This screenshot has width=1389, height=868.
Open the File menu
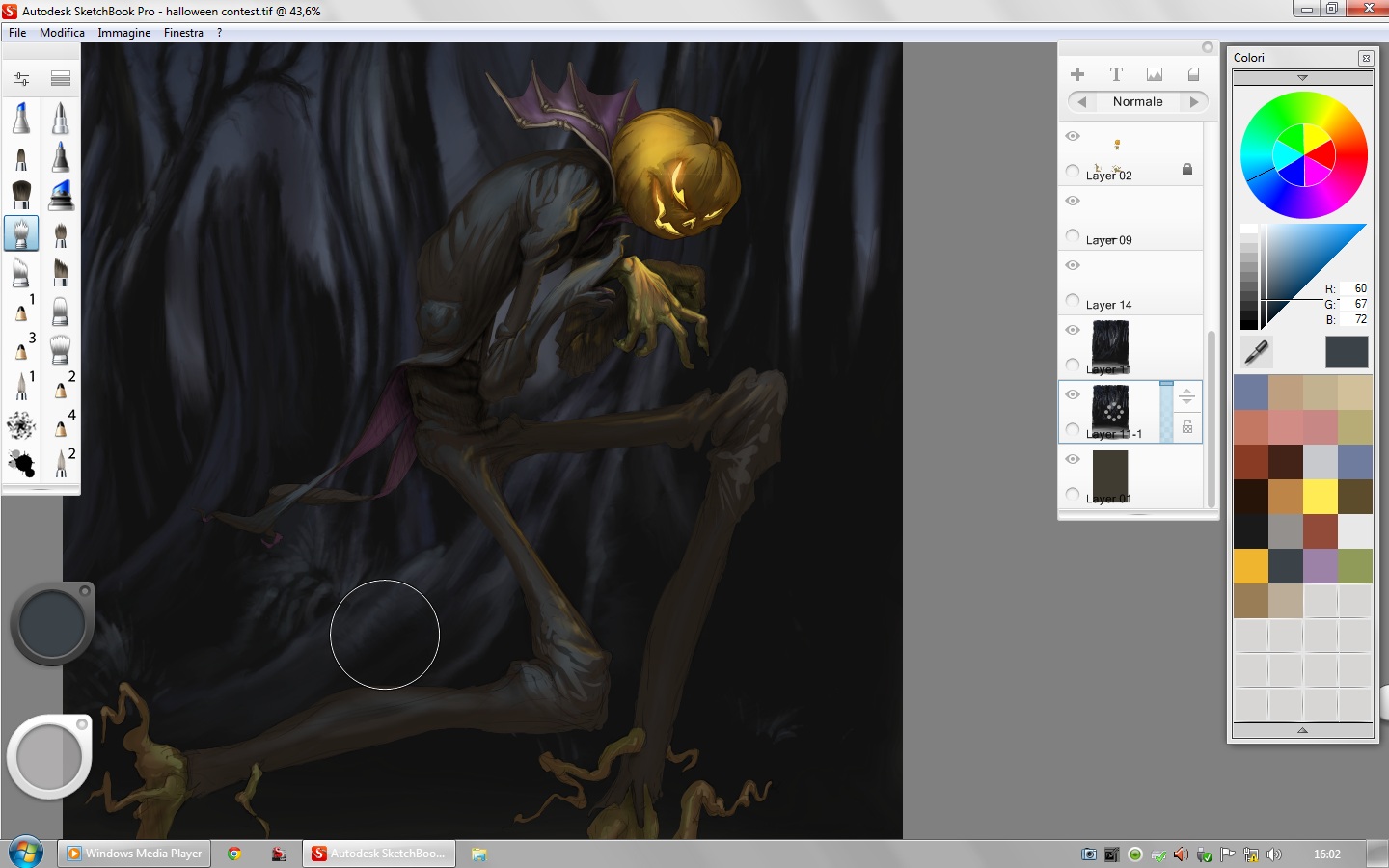click(x=17, y=32)
